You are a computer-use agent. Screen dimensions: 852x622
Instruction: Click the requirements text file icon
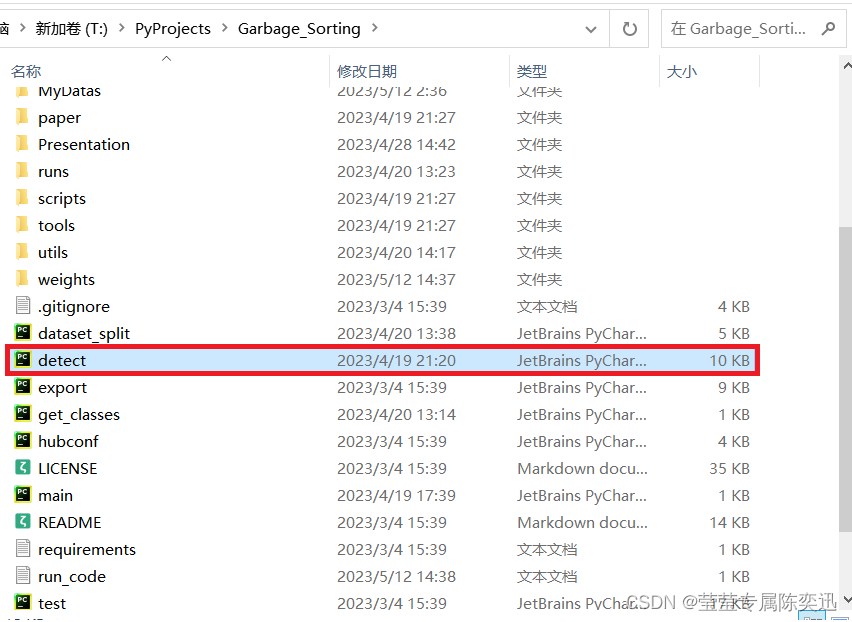coord(23,549)
